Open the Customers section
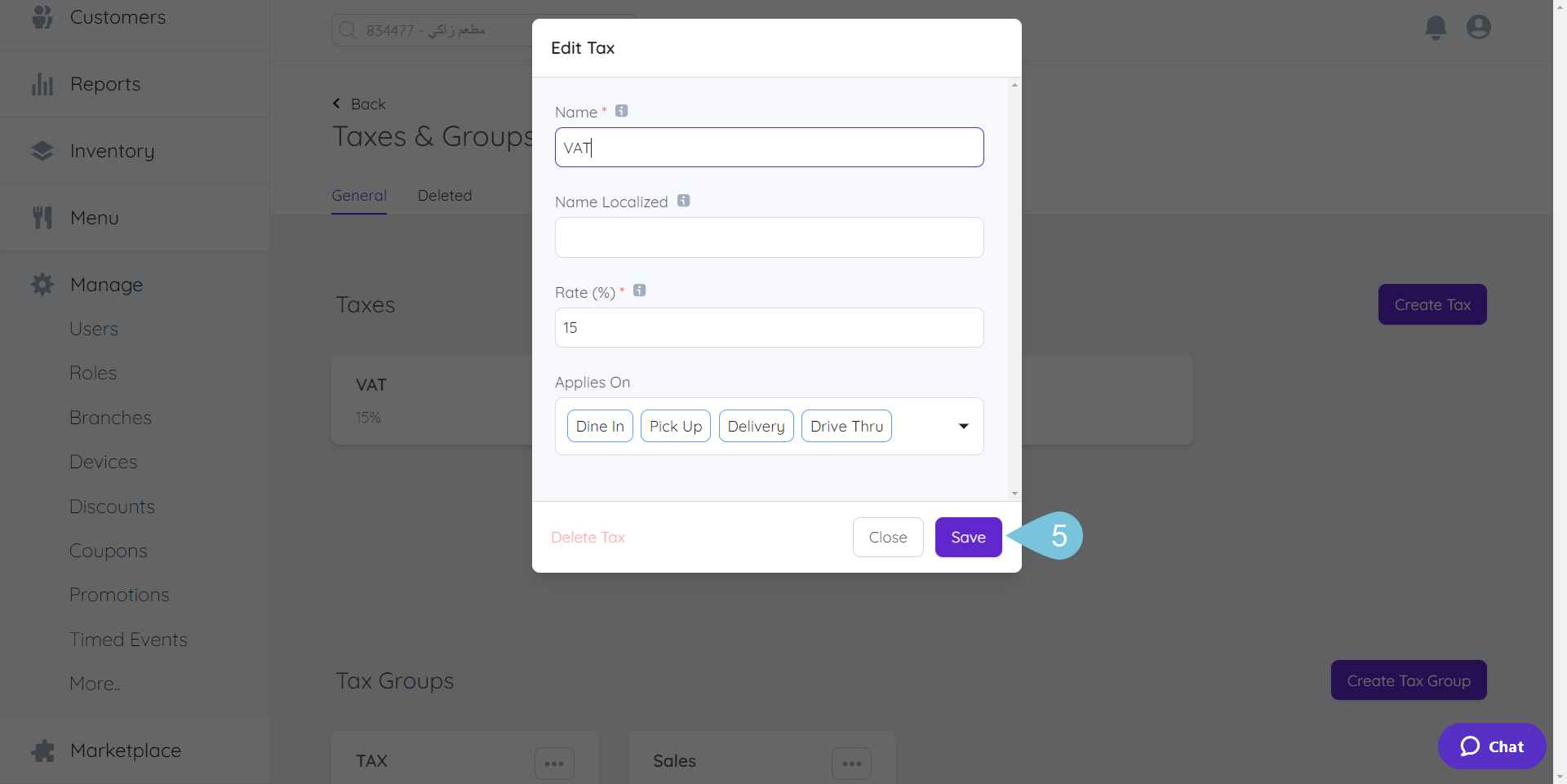 point(118,16)
